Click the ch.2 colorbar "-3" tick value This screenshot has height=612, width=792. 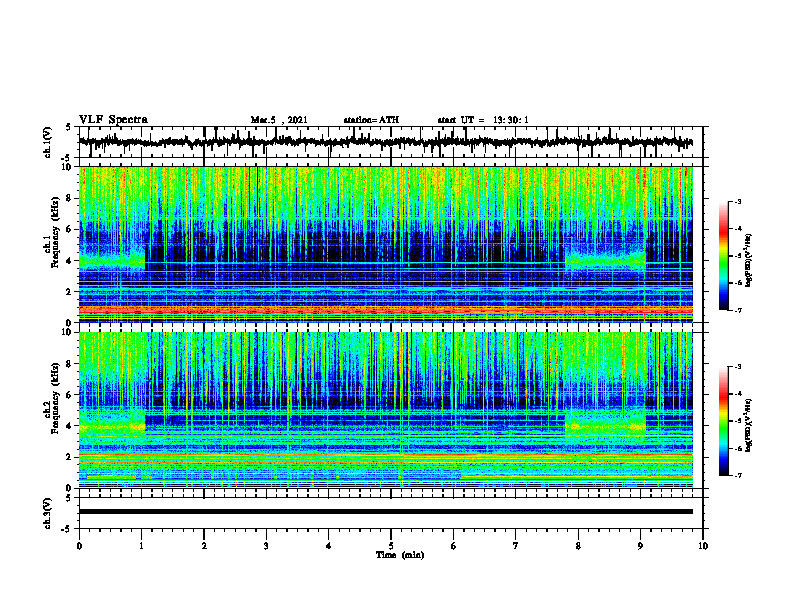[x=738, y=367]
